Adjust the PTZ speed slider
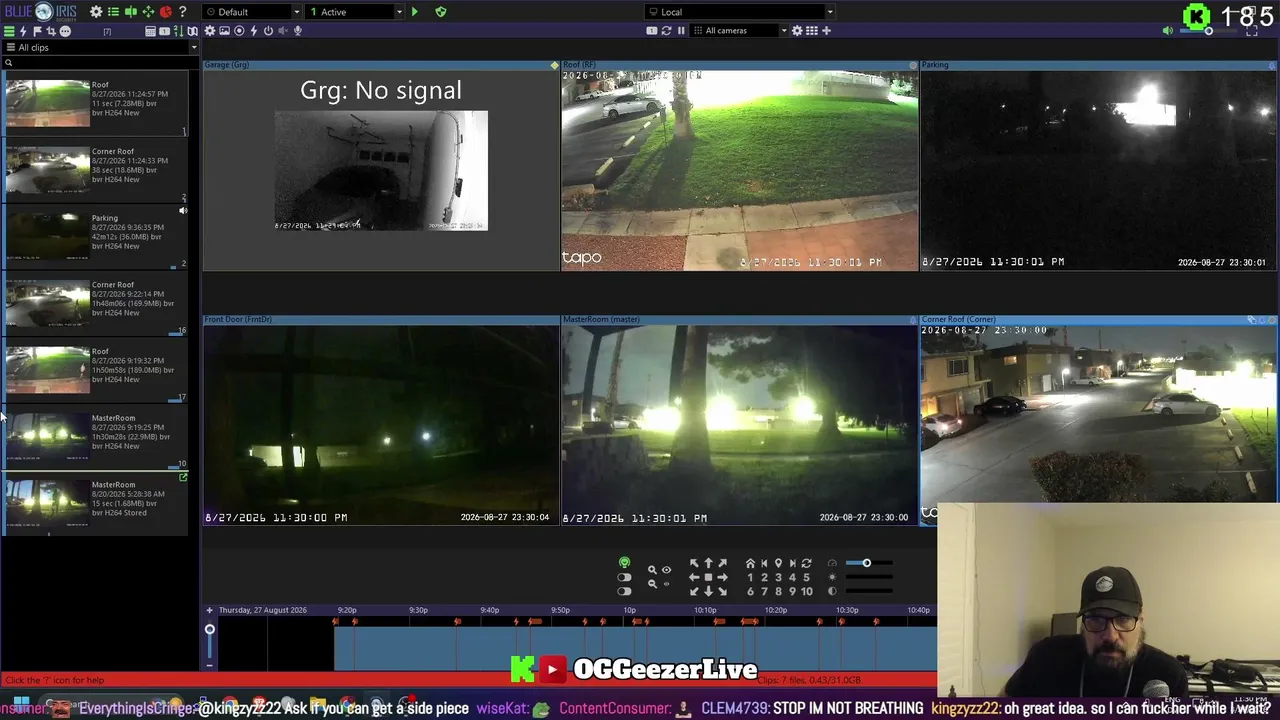Viewport: 1280px width, 720px height. click(x=868, y=563)
